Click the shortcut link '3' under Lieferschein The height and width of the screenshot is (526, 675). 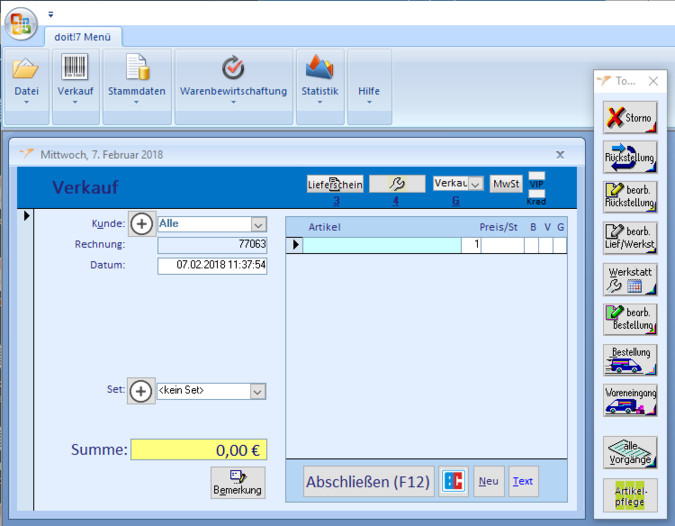point(336,201)
